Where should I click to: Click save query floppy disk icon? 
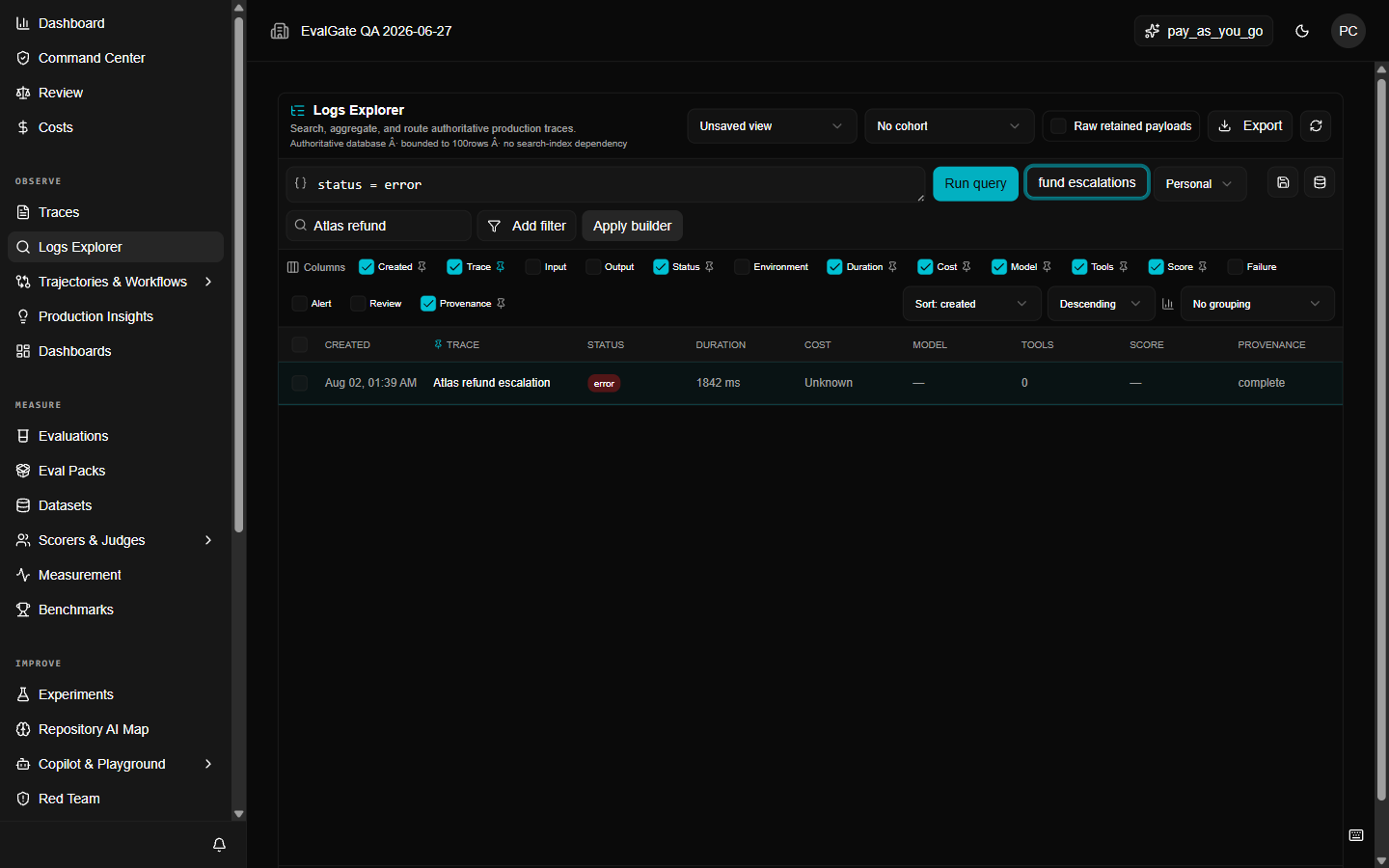pyautogui.click(x=1283, y=182)
